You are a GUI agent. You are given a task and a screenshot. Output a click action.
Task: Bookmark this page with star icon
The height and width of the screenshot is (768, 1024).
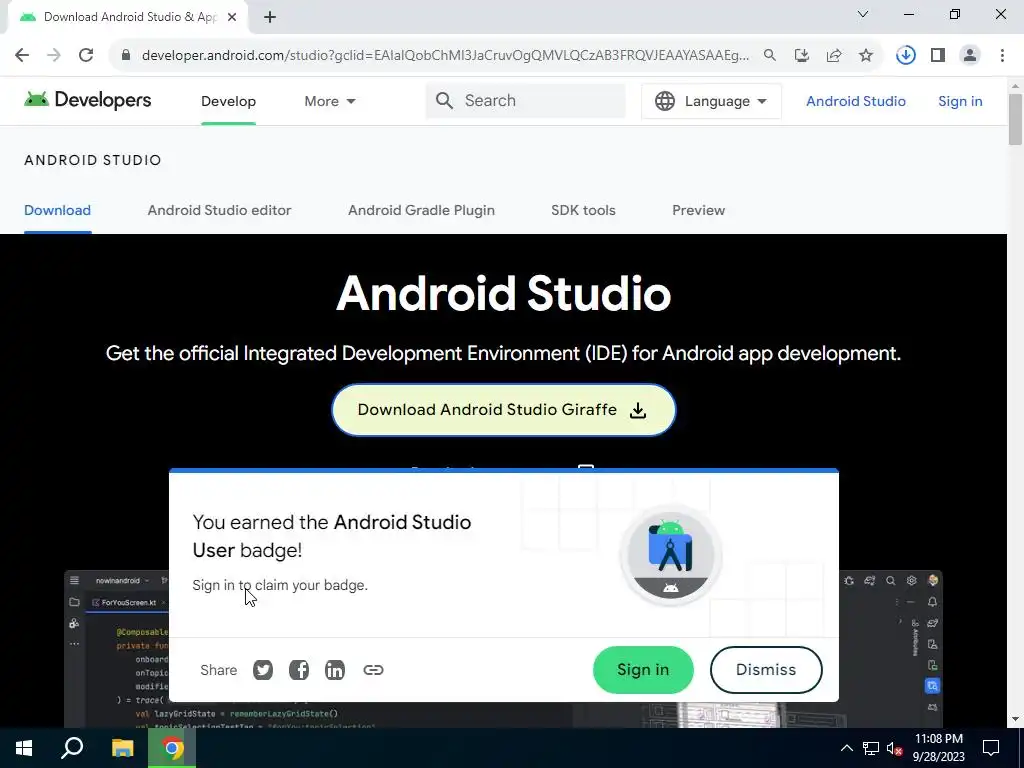866,55
